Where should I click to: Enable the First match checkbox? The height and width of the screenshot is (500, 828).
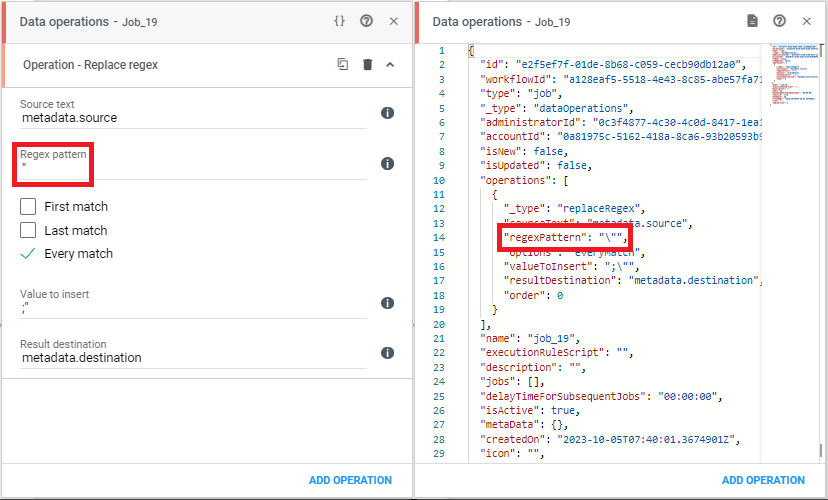click(28, 206)
